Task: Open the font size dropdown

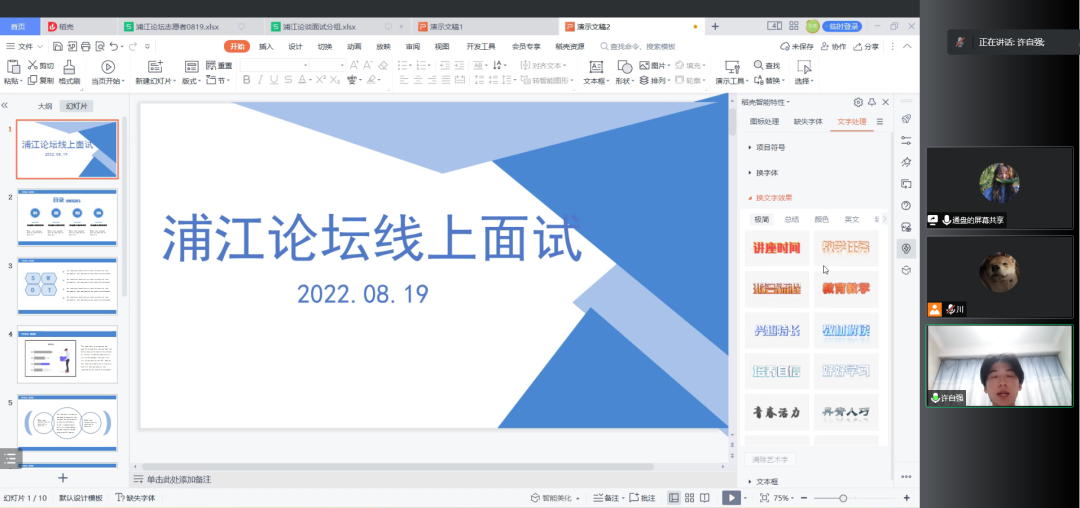Action: pos(342,65)
